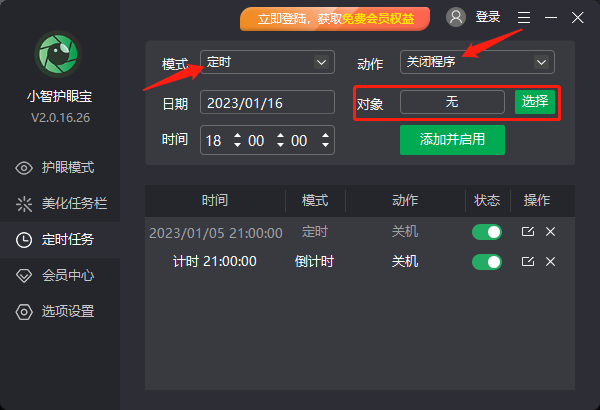Open 选项设置 from the sidebar
The height and width of the screenshot is (410, 600).
pyautogui.click(x=60, y=312)
